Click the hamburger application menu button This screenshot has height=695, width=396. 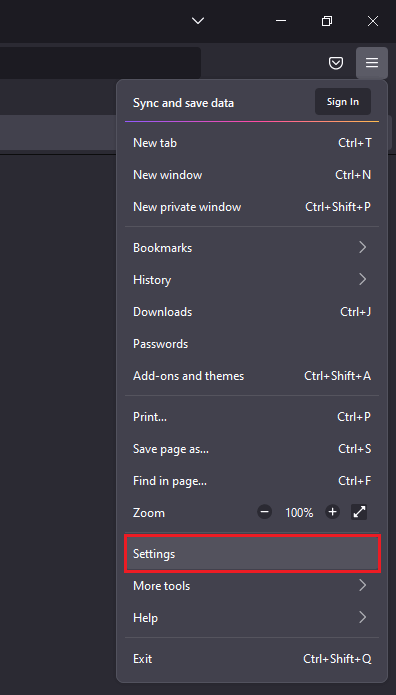[x=372, y=63]
